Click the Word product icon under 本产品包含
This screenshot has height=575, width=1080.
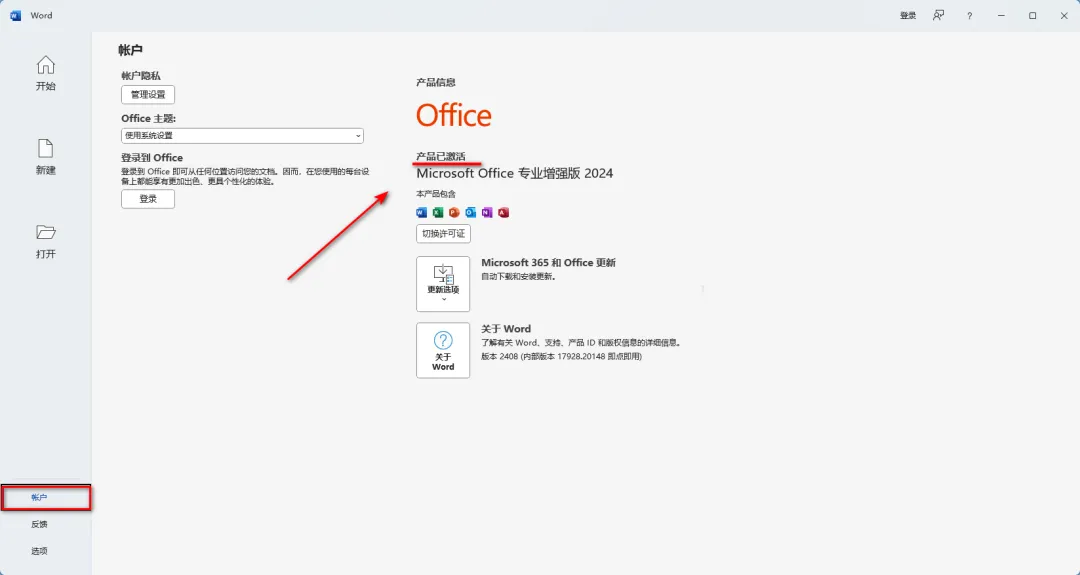(422, 213)
